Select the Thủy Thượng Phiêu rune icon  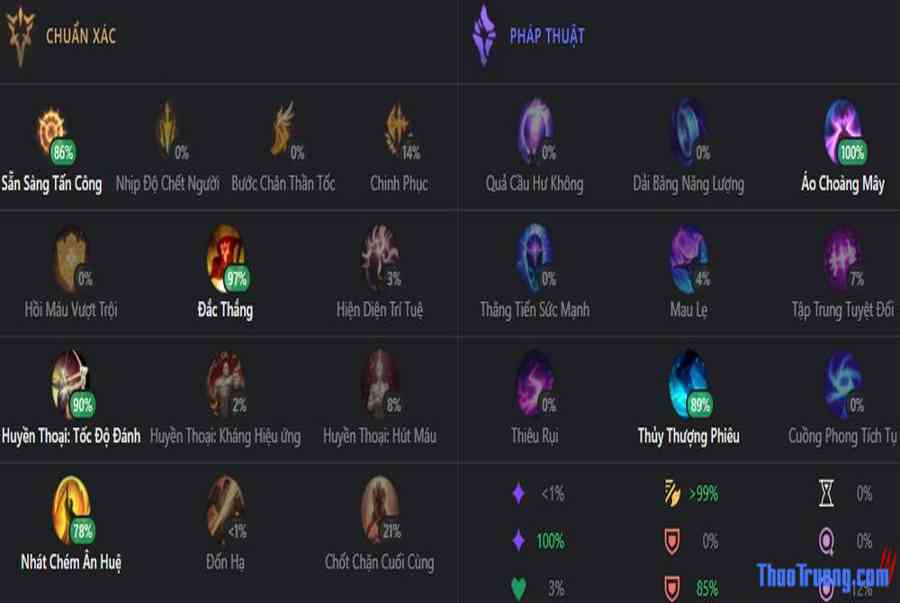[x=688, y=384]
